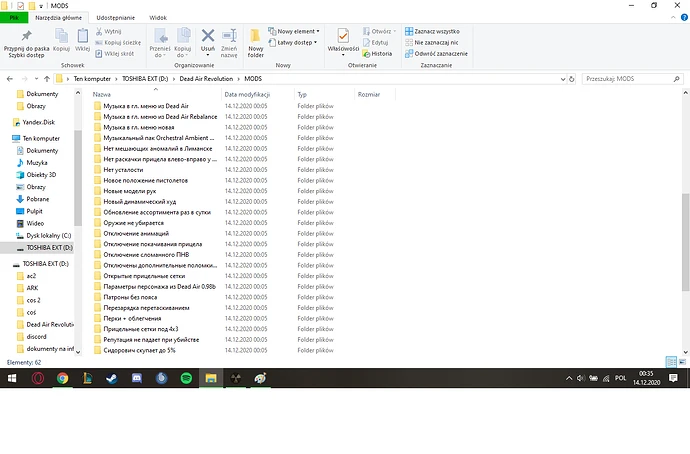Switch to Narzędzia główne tab
This screenshot has width=690, height=454.
pyautogui.click(x=59, y=18)
